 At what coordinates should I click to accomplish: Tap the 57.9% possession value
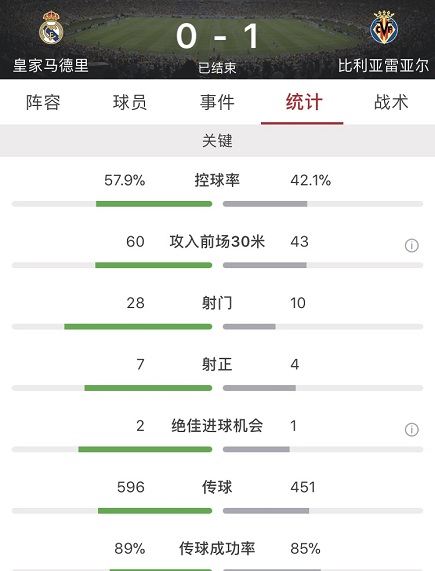[125, 180]
